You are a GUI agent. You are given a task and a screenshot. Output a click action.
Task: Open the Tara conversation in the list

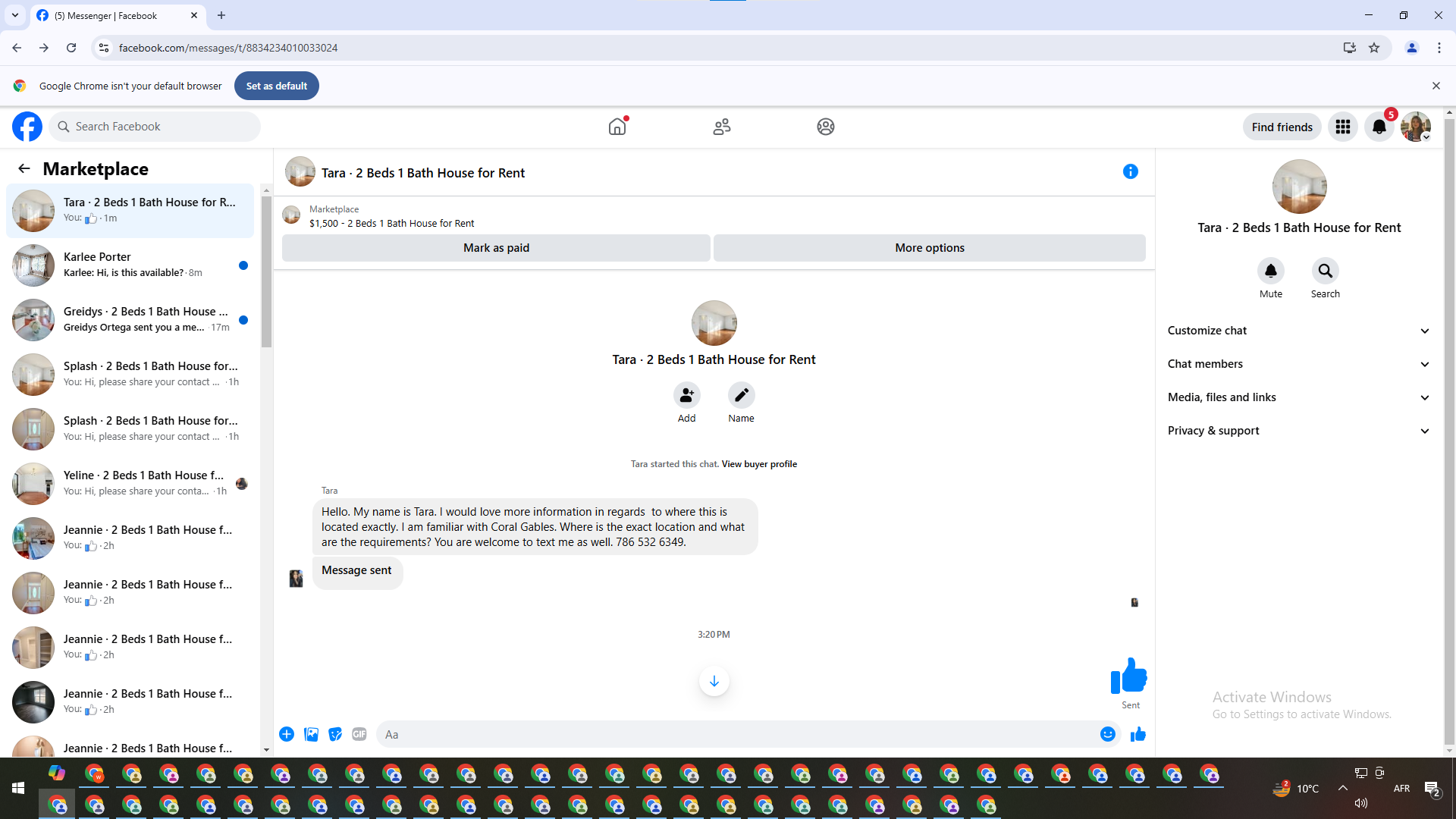point(130,211)
